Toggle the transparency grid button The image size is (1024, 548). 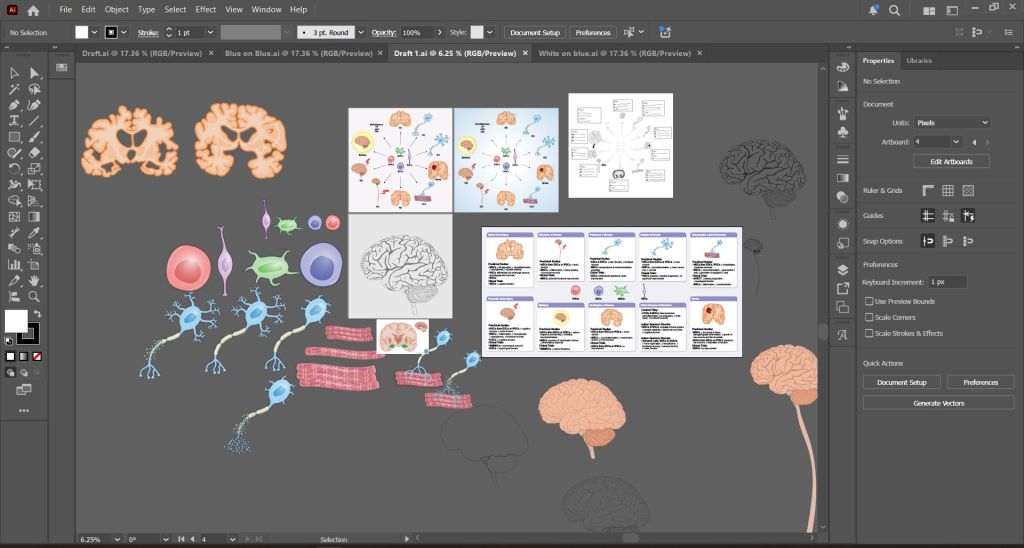point(968,191)
